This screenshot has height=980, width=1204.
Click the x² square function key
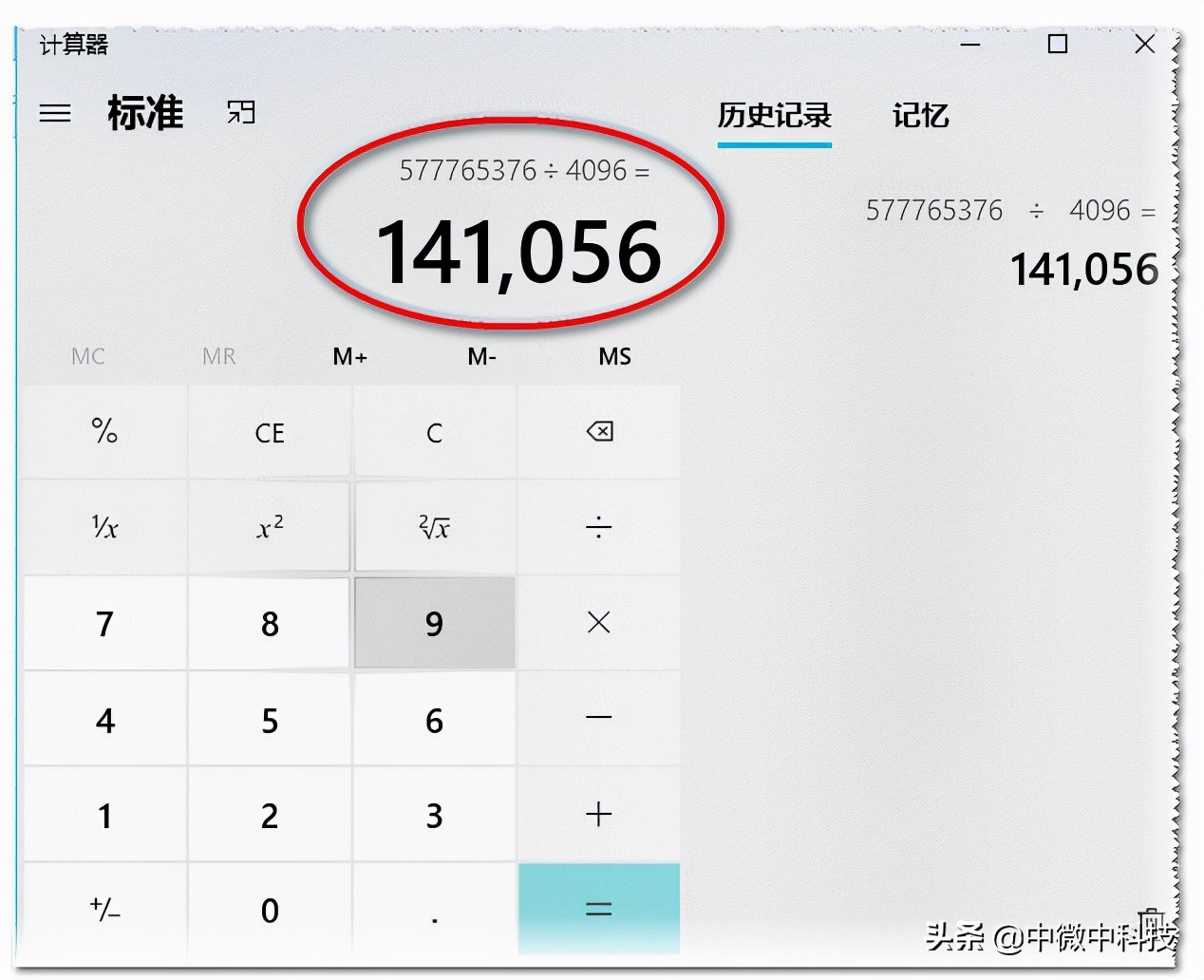coord(269,527)
